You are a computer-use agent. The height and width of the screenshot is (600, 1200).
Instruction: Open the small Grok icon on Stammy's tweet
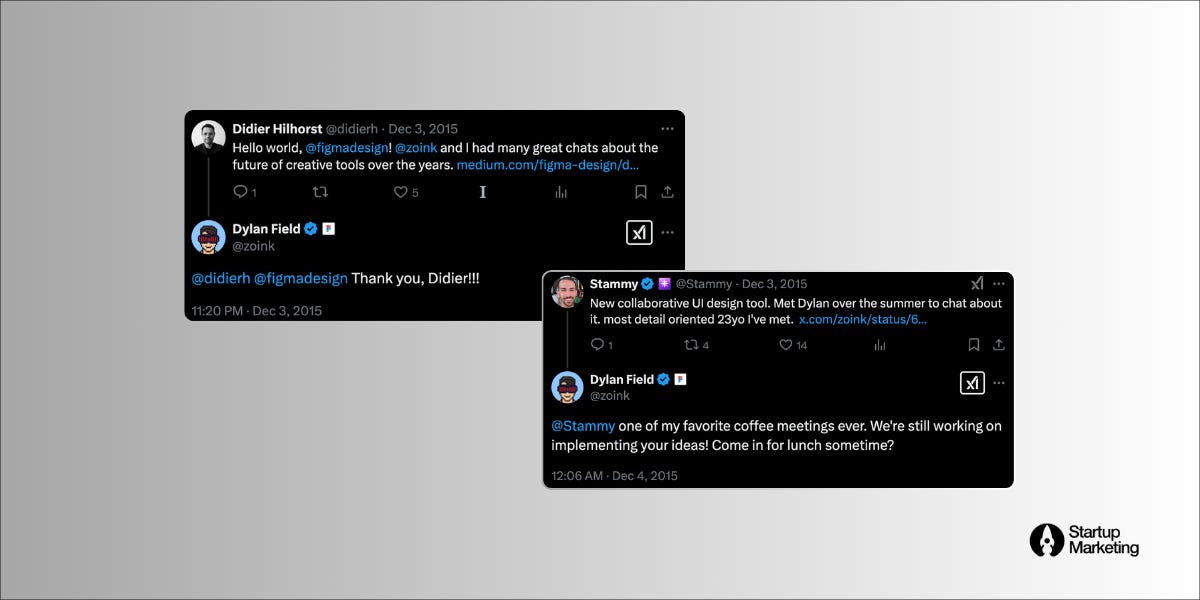[x=977, y=283]
